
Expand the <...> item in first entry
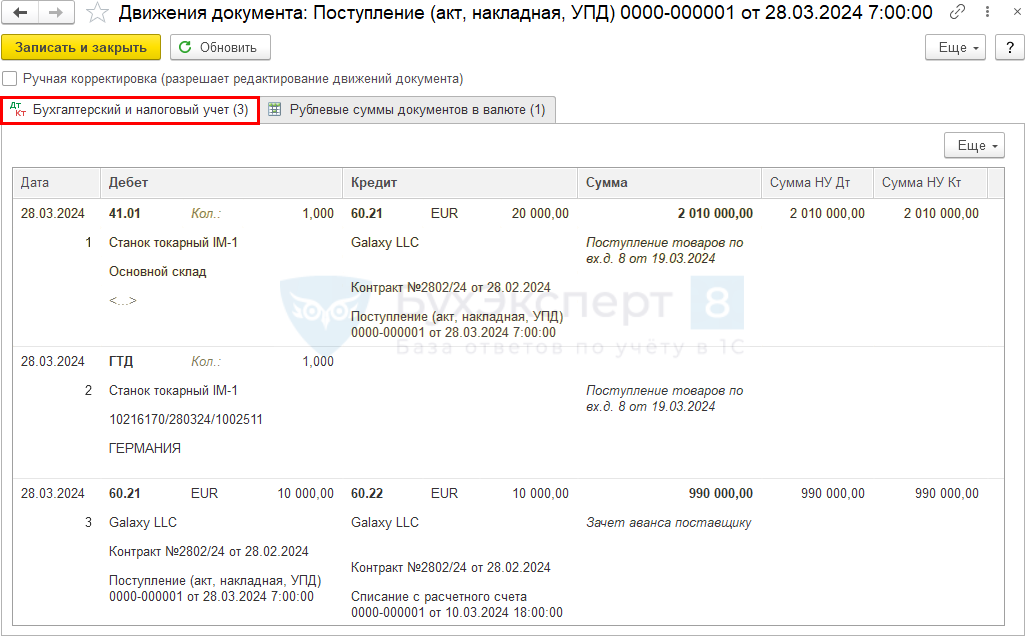[123, 300]
